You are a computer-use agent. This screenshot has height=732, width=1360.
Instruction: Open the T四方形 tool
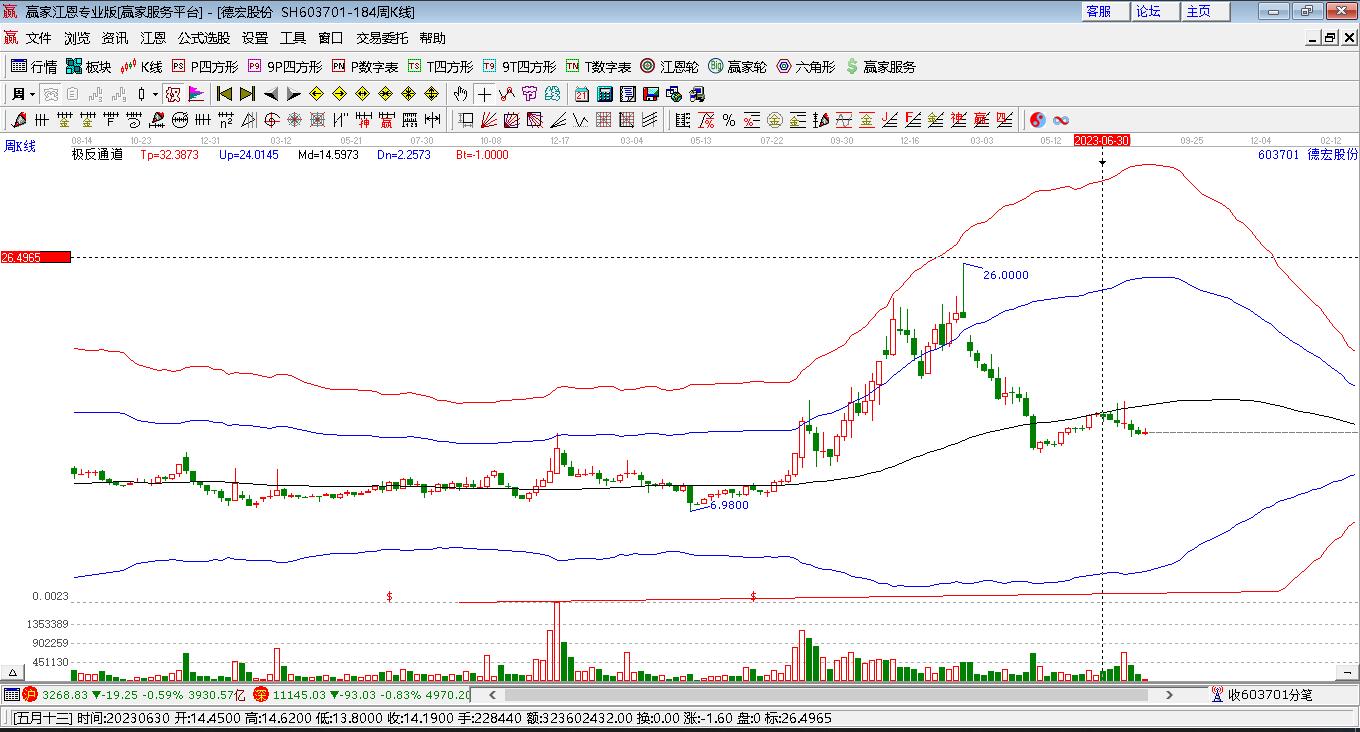point(440,67)
